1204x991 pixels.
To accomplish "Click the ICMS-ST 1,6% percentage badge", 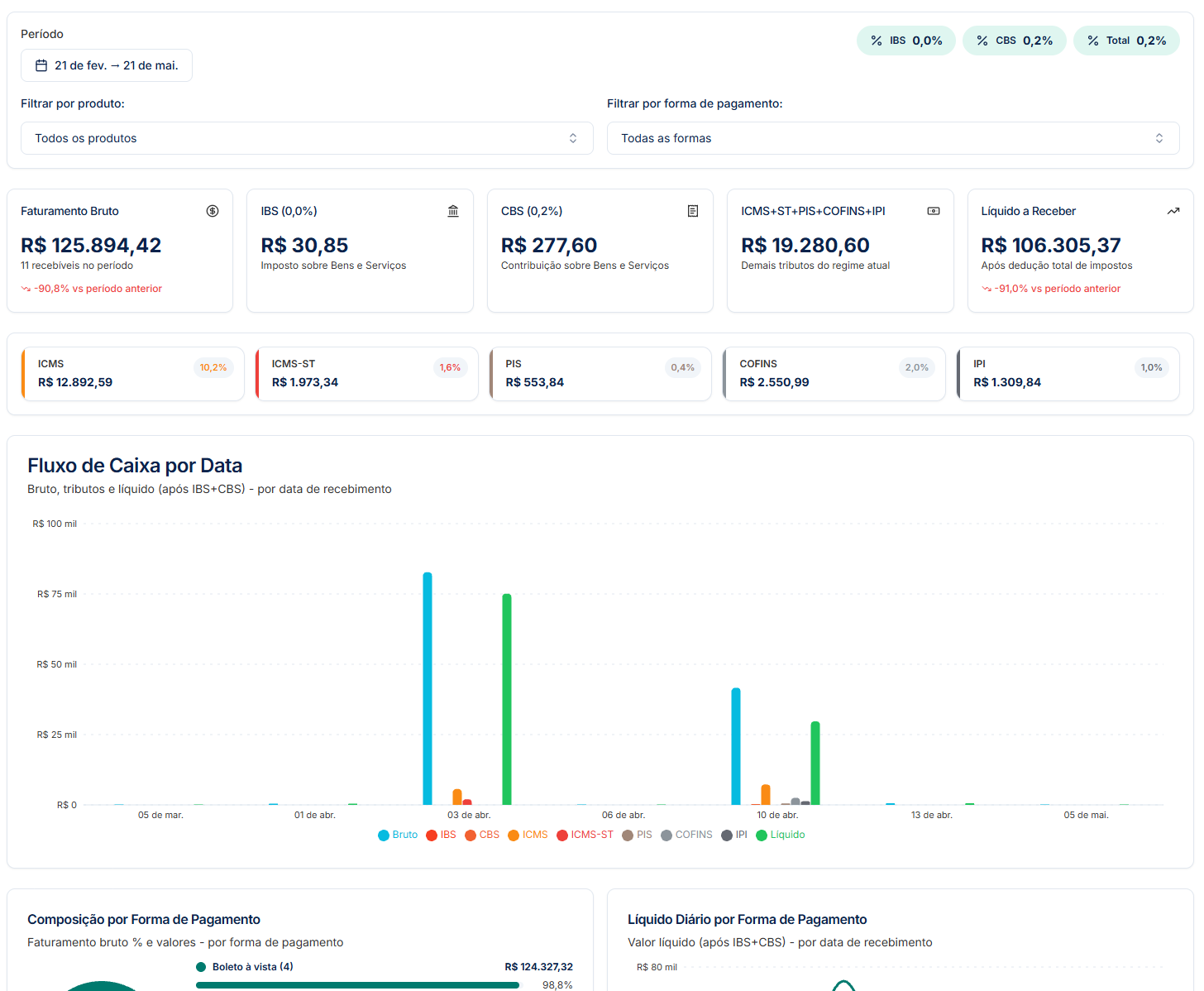I will click(x=450, y=367).
